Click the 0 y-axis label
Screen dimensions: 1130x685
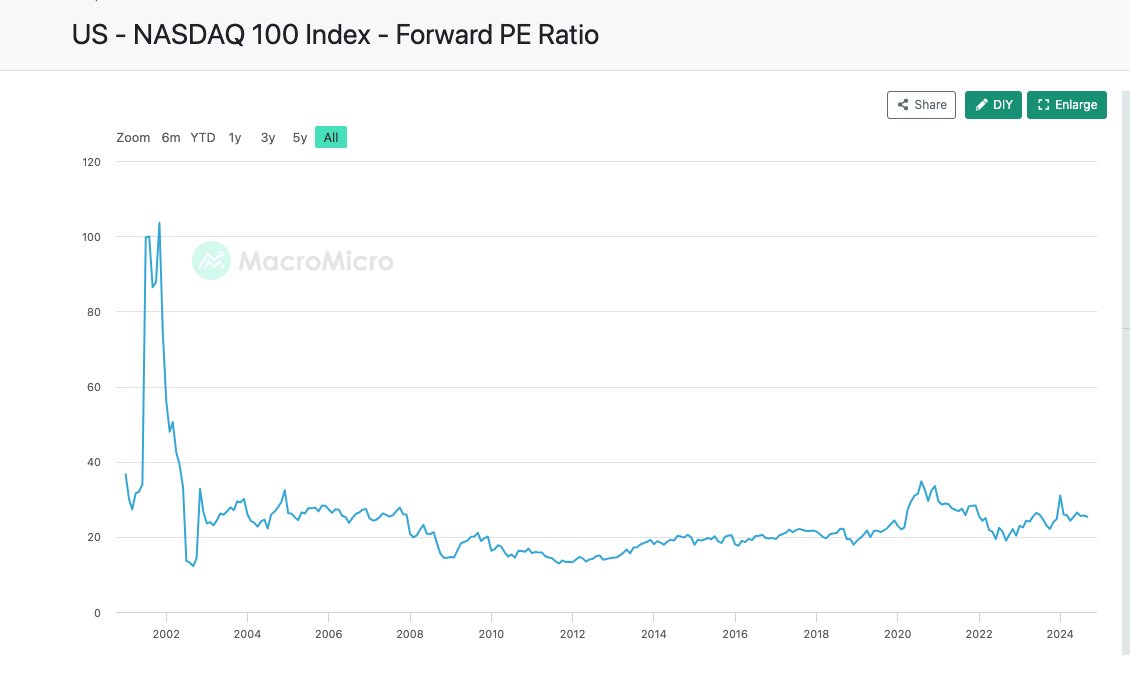point(97,613)
